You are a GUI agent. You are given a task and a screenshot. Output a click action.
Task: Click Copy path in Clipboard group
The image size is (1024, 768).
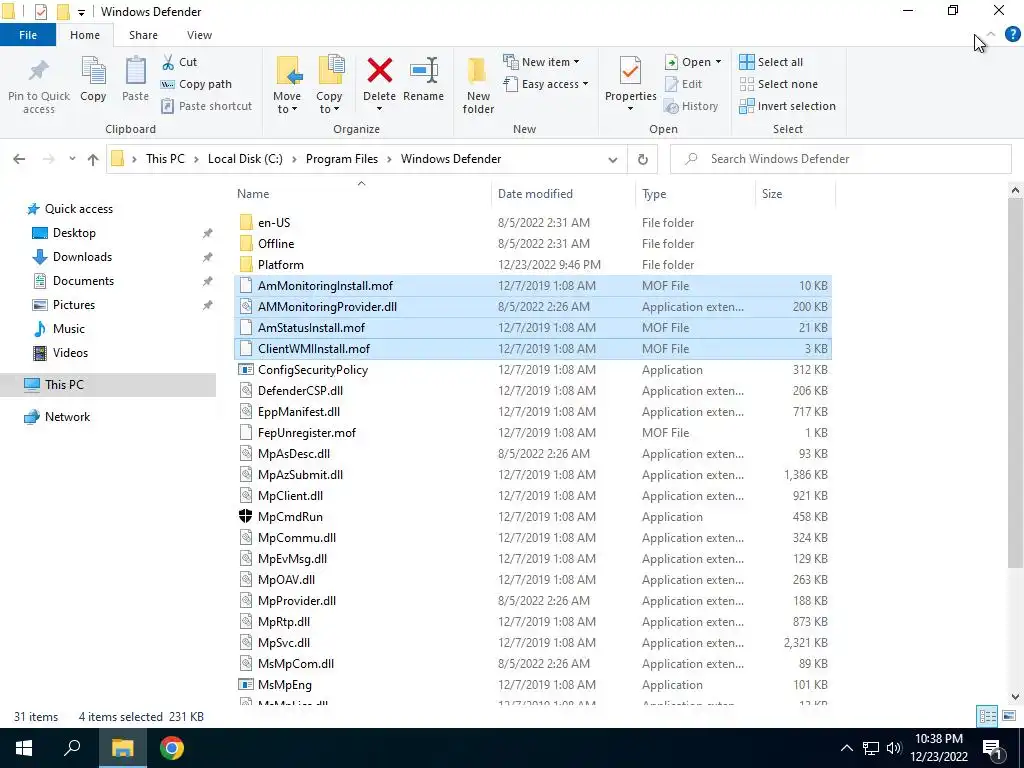tap(197, 84)
